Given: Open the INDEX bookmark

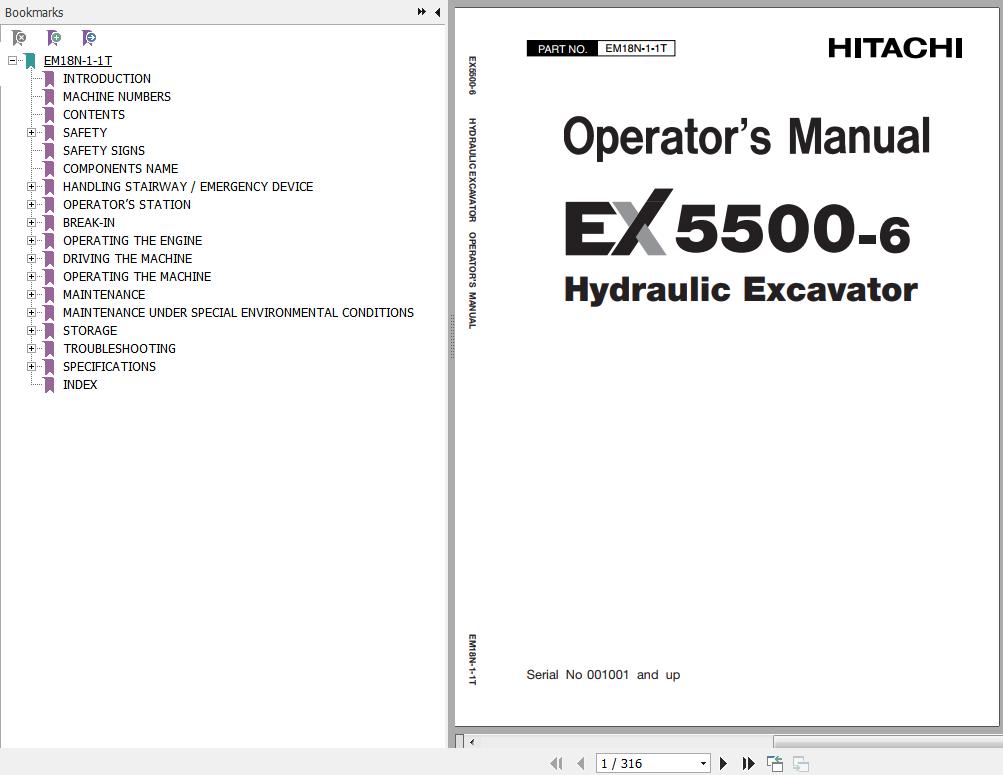Looking at the screenshot, I should click(x=80, y=384).
